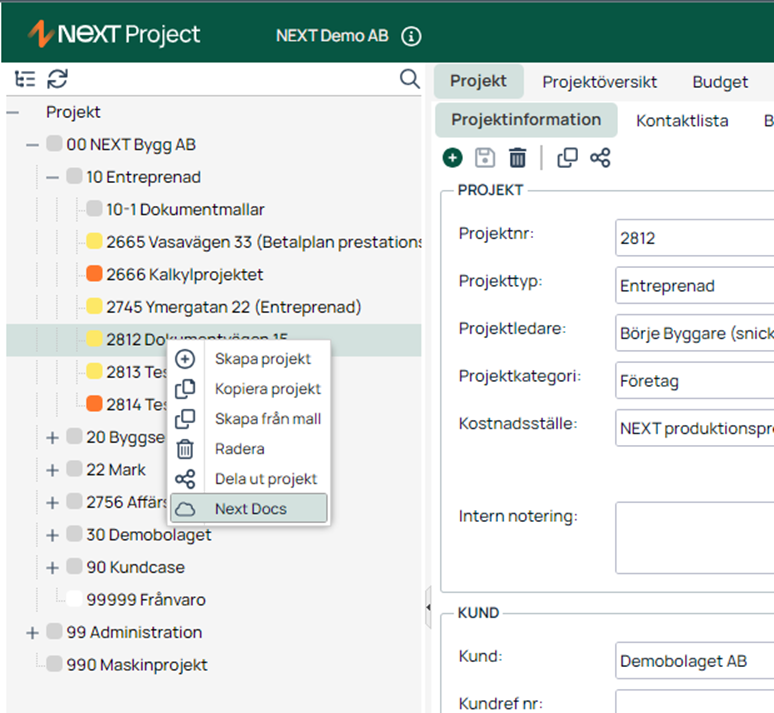Screen dimensions: 774x713
Task: Expand the 30 Demobolaget node
Action: coord(52,535)
